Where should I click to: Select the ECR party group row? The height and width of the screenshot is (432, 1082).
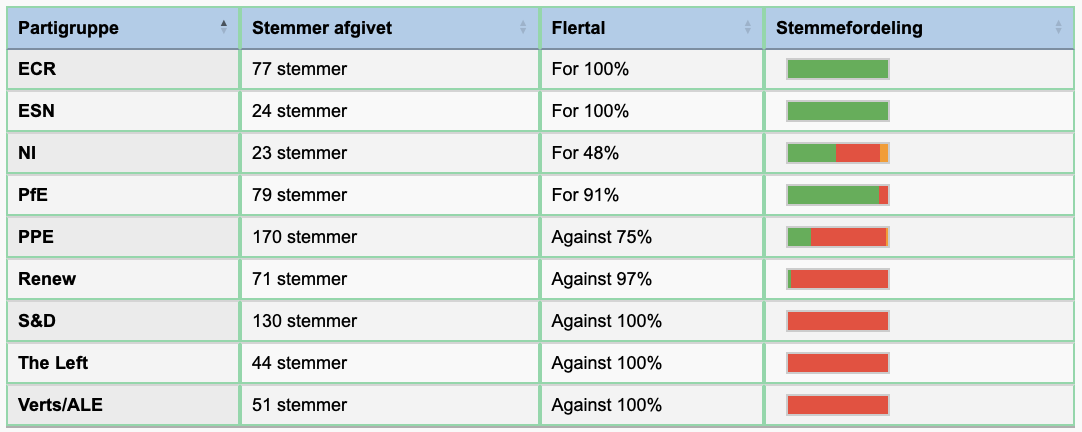[x=540, y=69]
